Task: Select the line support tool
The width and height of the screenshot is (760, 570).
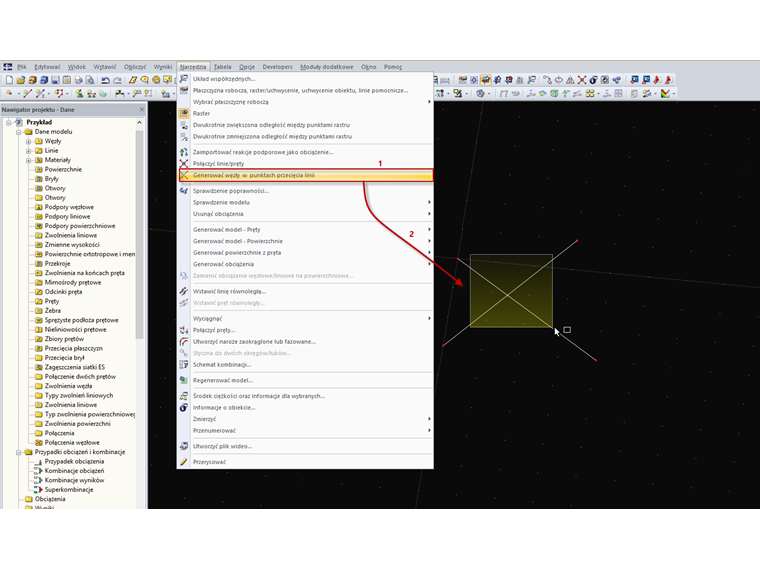Action: tap(92, 93)
